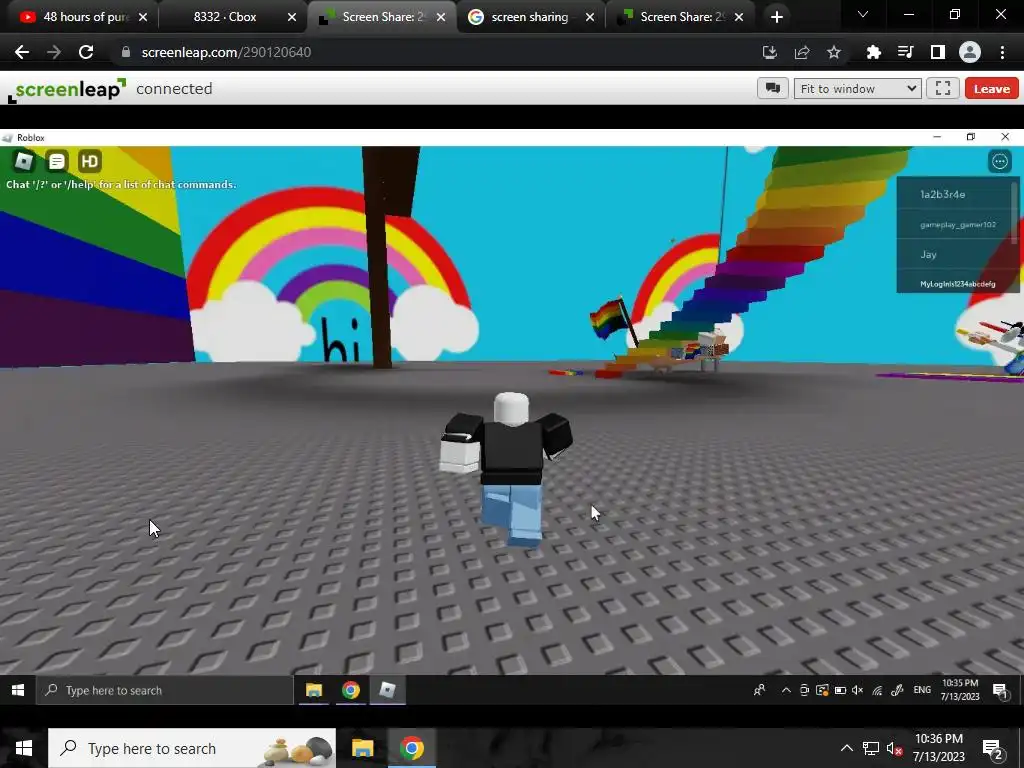Toggle the Chrome side panel

938,52
